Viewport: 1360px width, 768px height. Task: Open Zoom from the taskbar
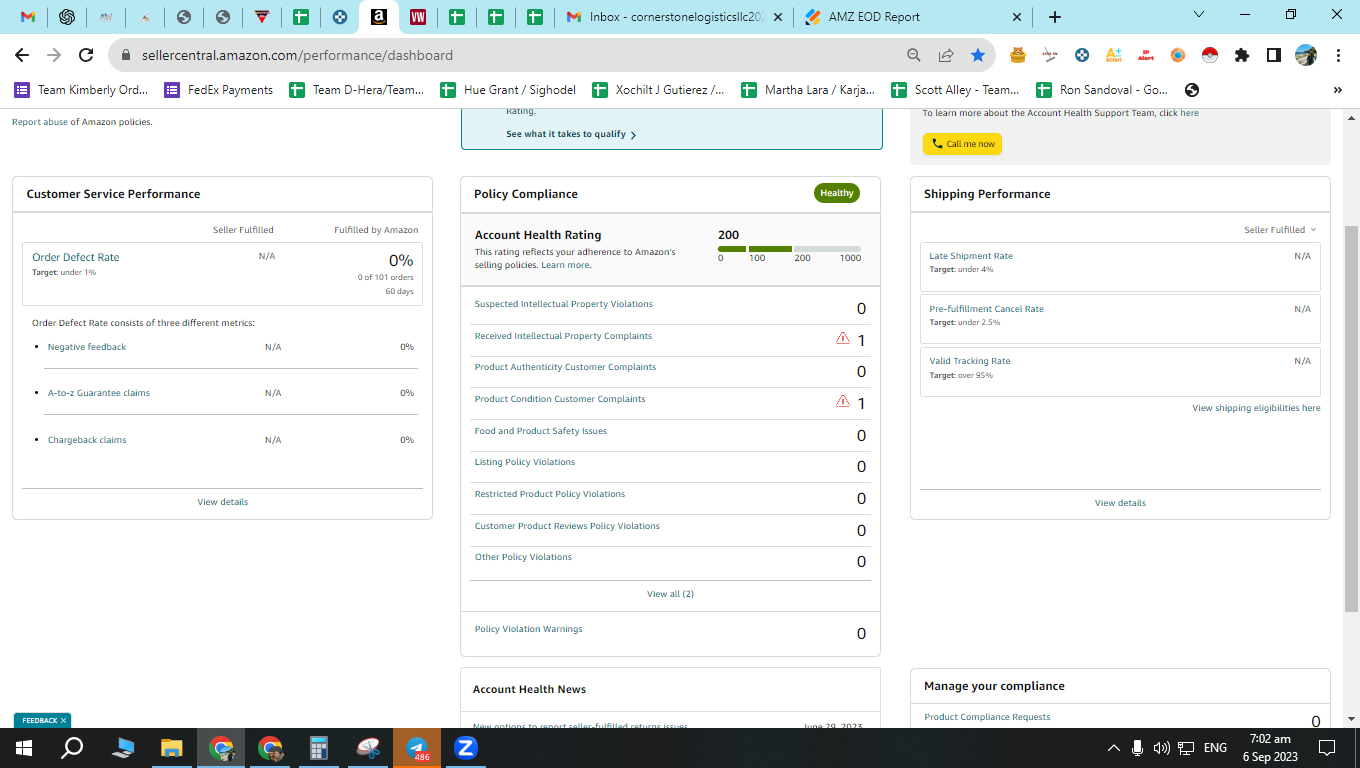(x=464, y=748)
